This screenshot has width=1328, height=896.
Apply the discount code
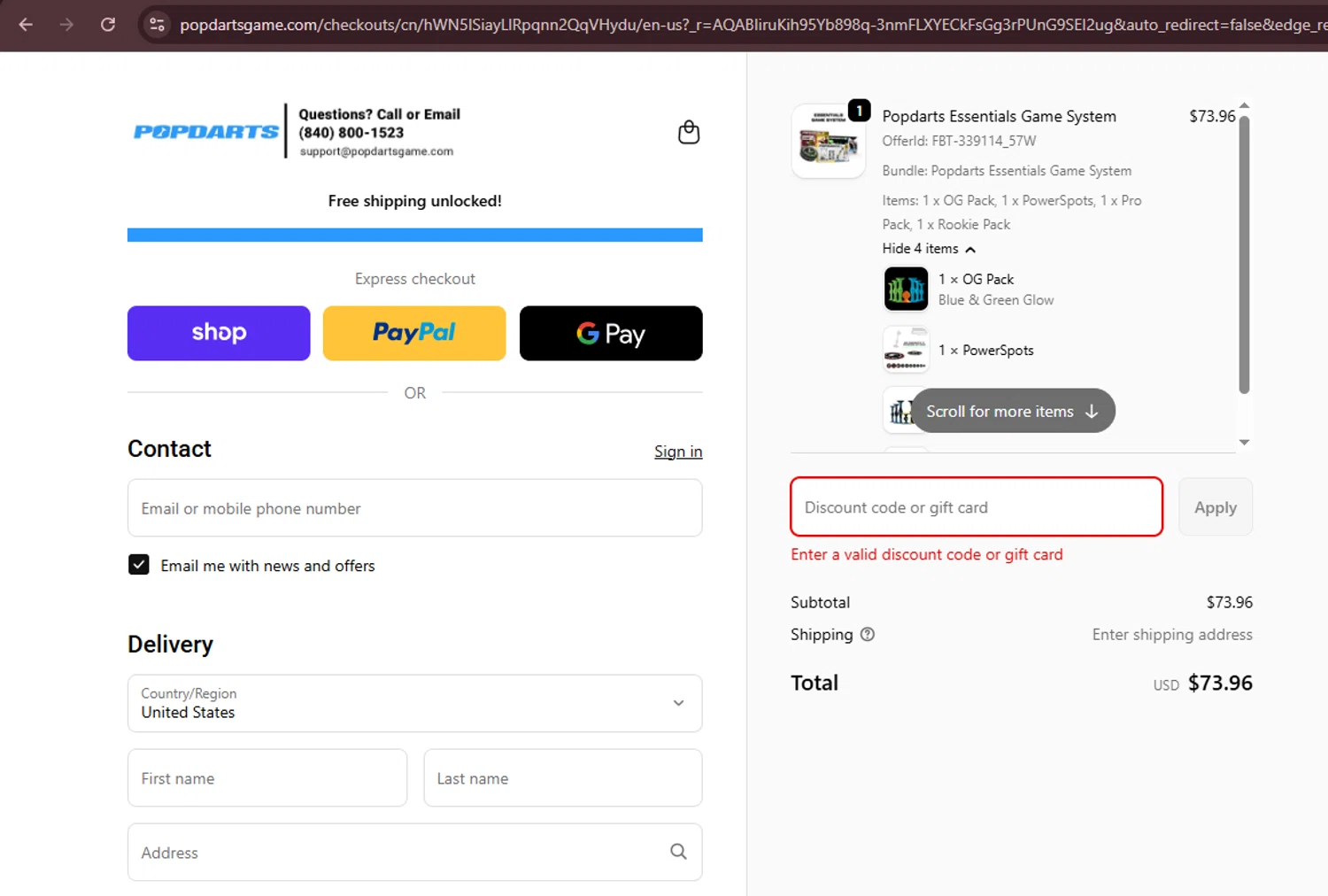click(1216, 507)
